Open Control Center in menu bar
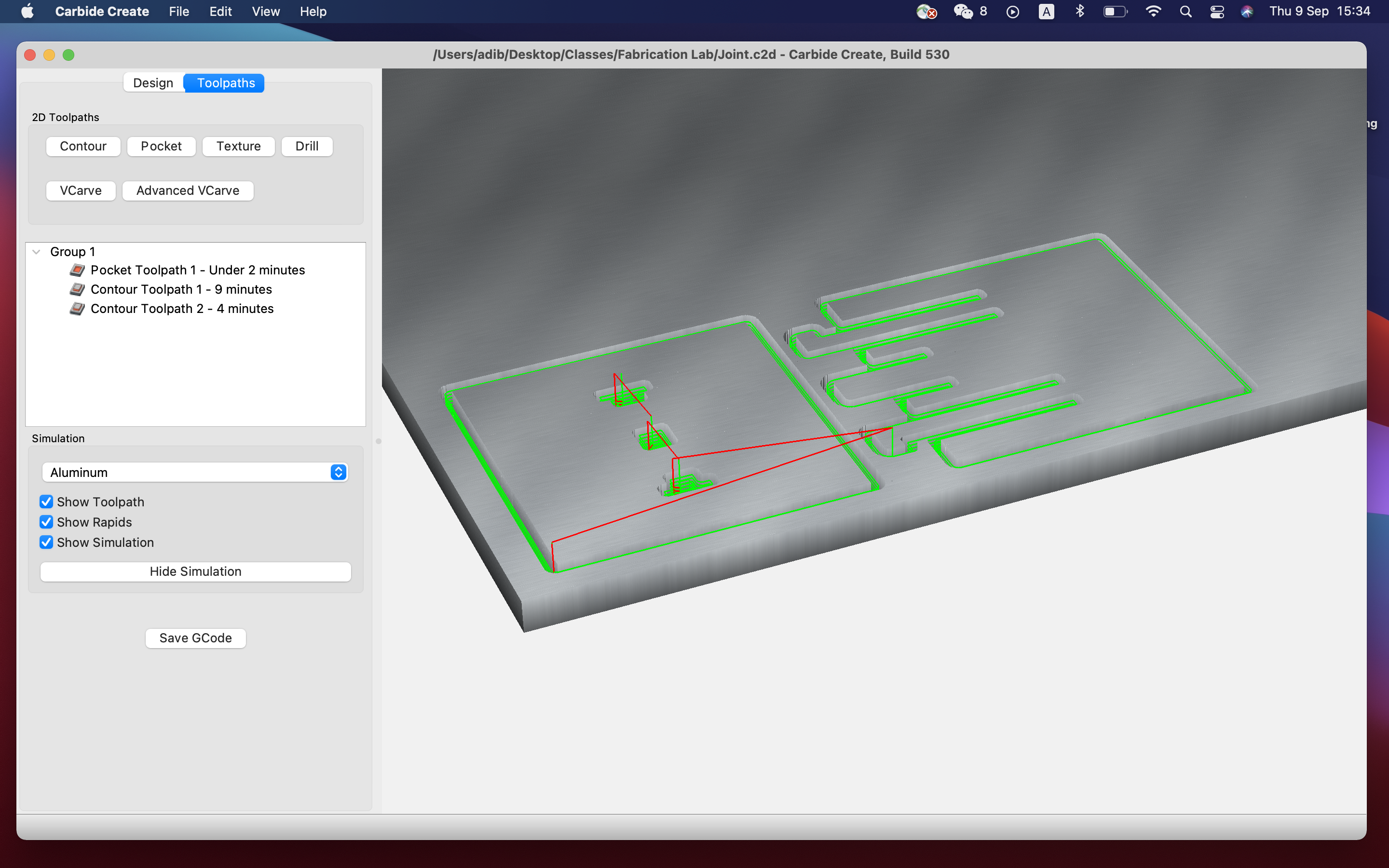The width and height of the screenshot is (1389, 868). [1217, 12]
